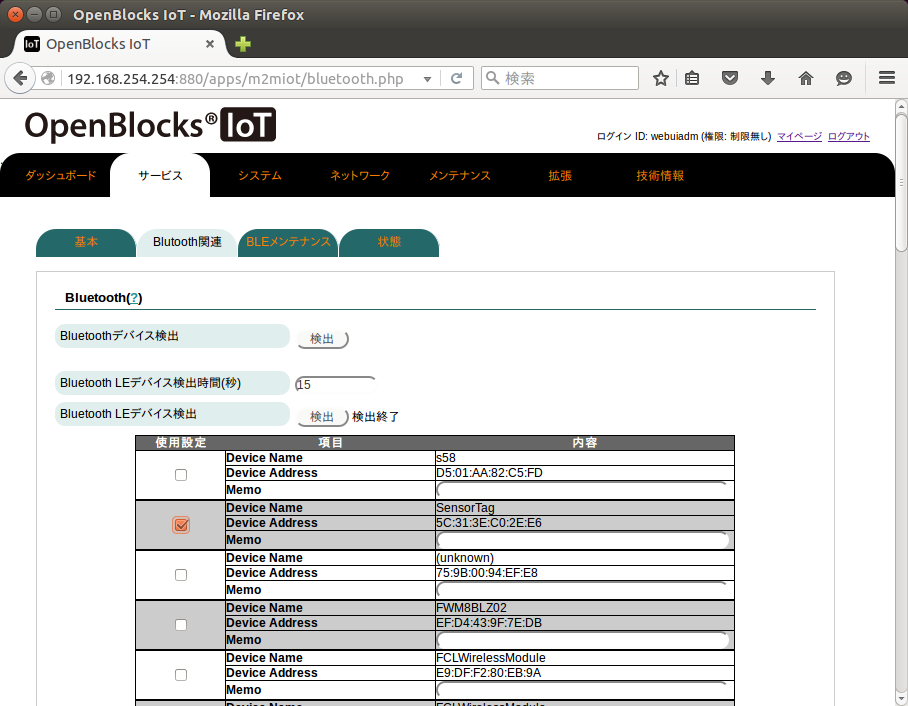Click the Memo field for FWM8BLZ02
The height and width of the screenshot is (706, 908).
tap(583, 641)
